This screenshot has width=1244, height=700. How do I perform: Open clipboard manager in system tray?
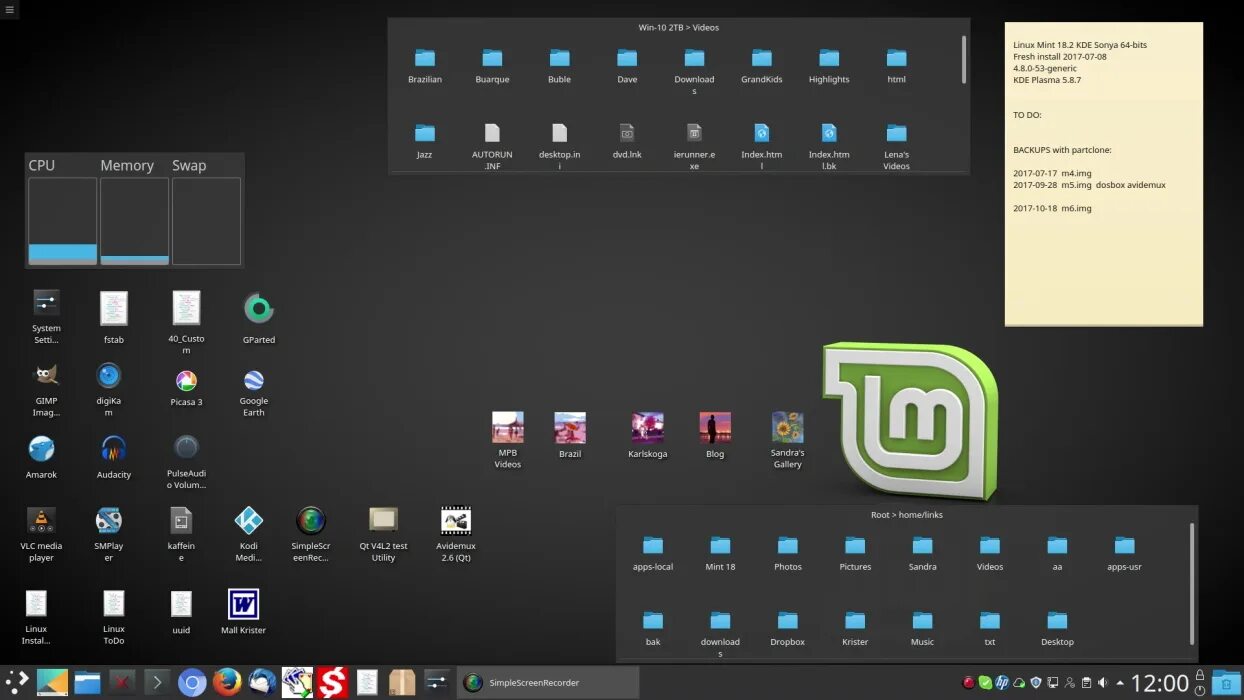[1086, 683]
